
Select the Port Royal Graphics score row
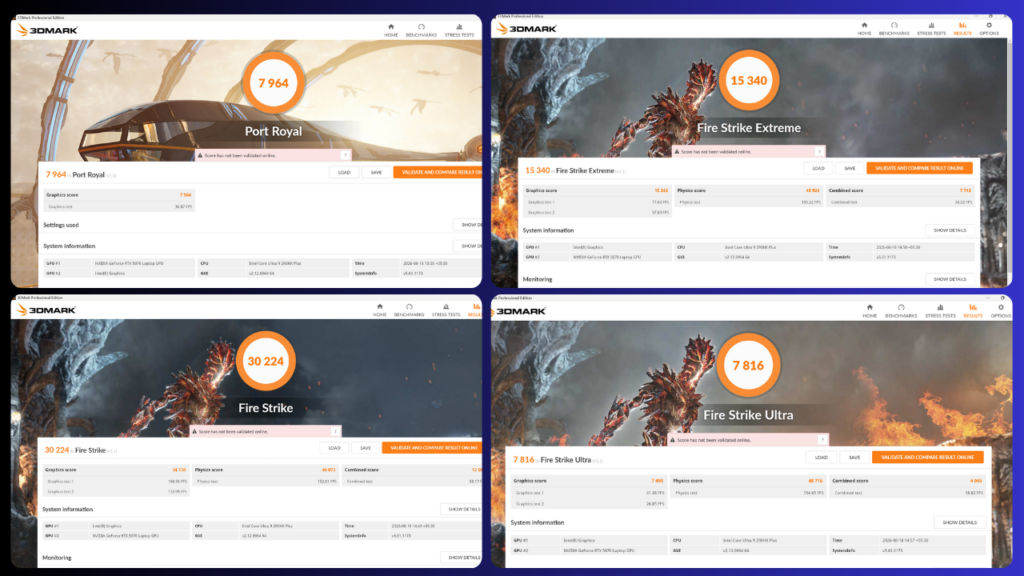point(119,195)
